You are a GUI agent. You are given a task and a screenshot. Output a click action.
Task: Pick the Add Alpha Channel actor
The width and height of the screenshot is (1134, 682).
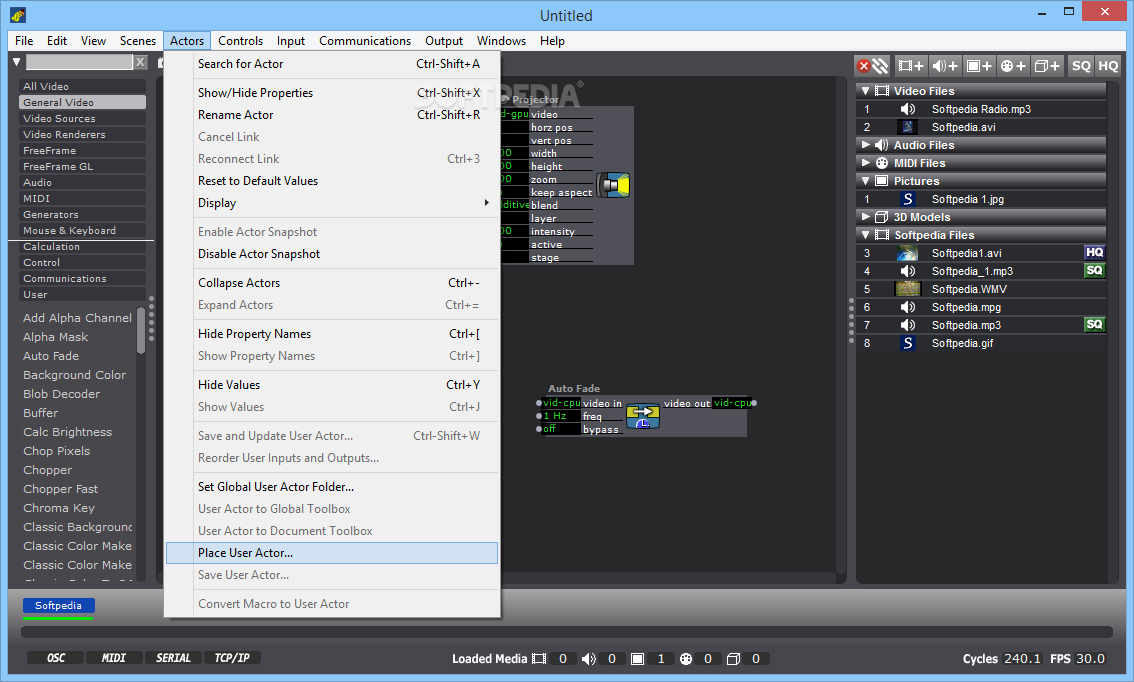click(x=77, y=318)
